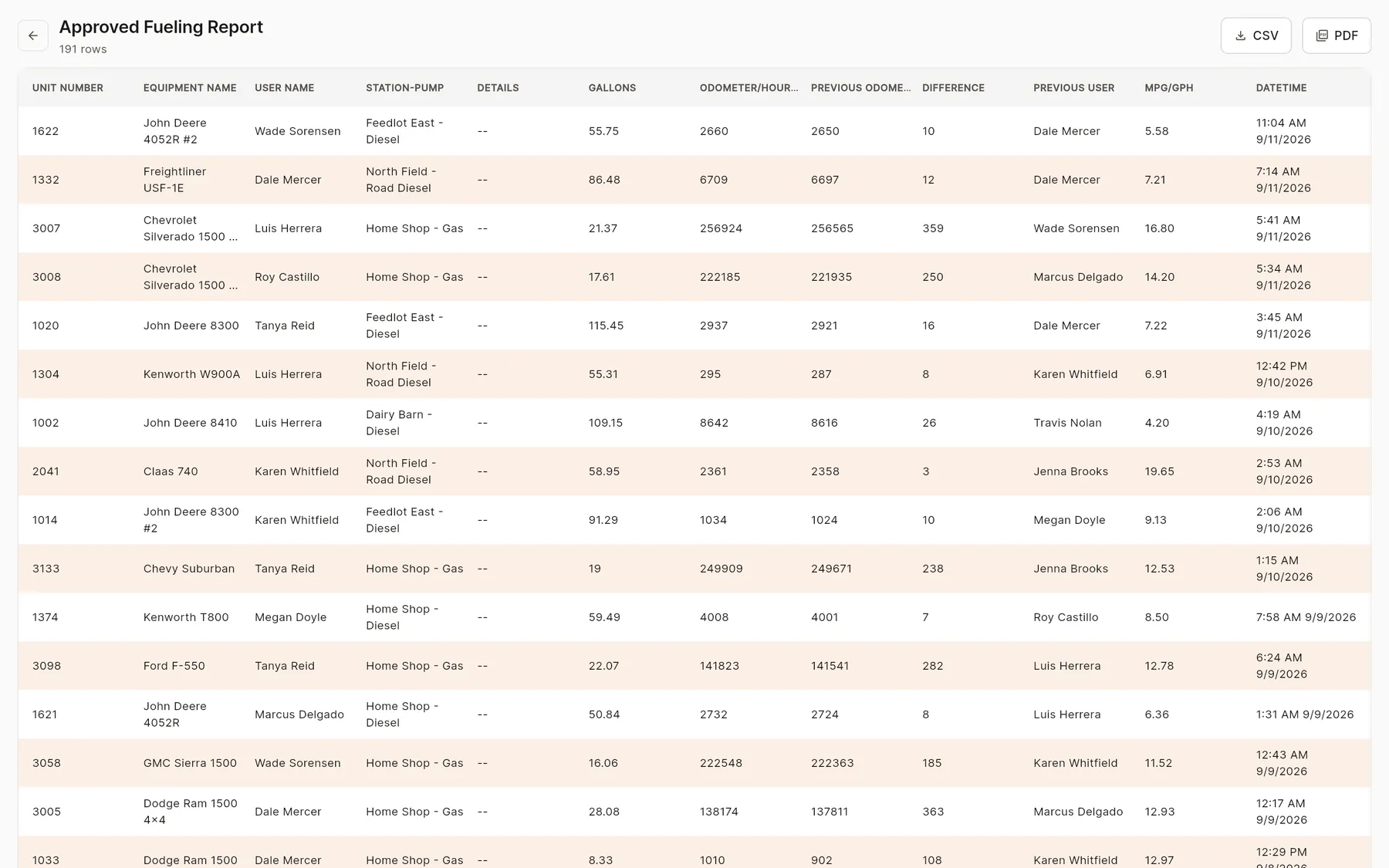Click the Datetime column header
This screenshot has height=868, width=1389.
1281,88
